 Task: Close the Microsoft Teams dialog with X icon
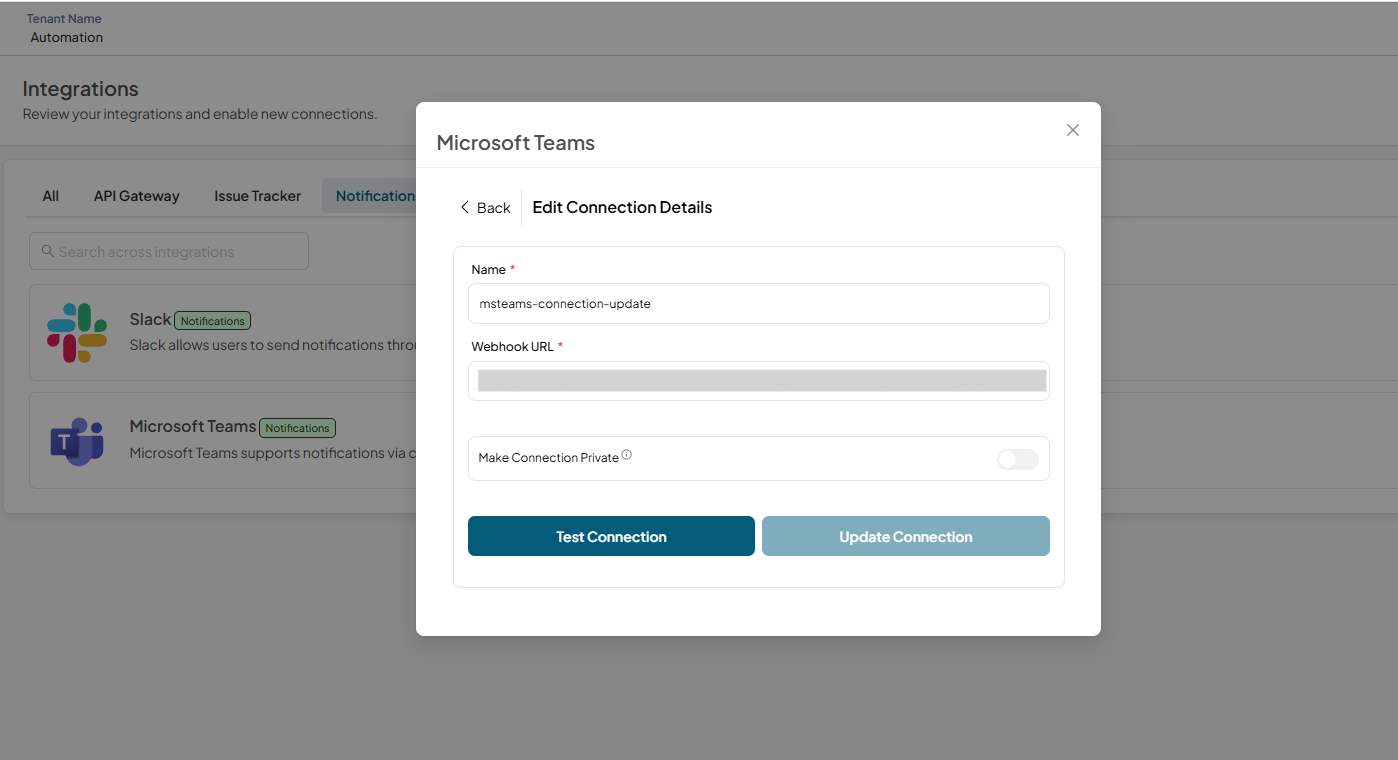tap(1073, 130)
